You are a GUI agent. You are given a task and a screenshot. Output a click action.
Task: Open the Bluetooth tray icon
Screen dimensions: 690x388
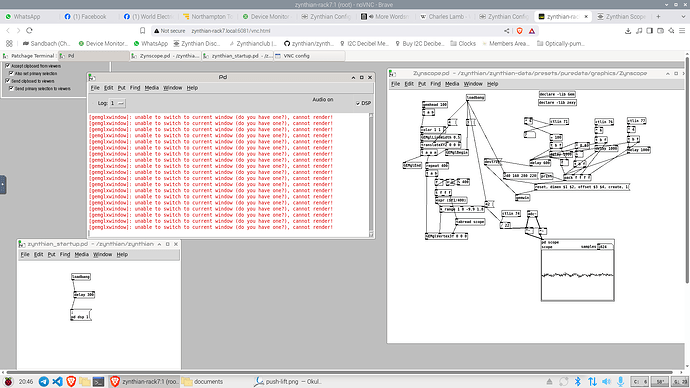pos(578,381)
